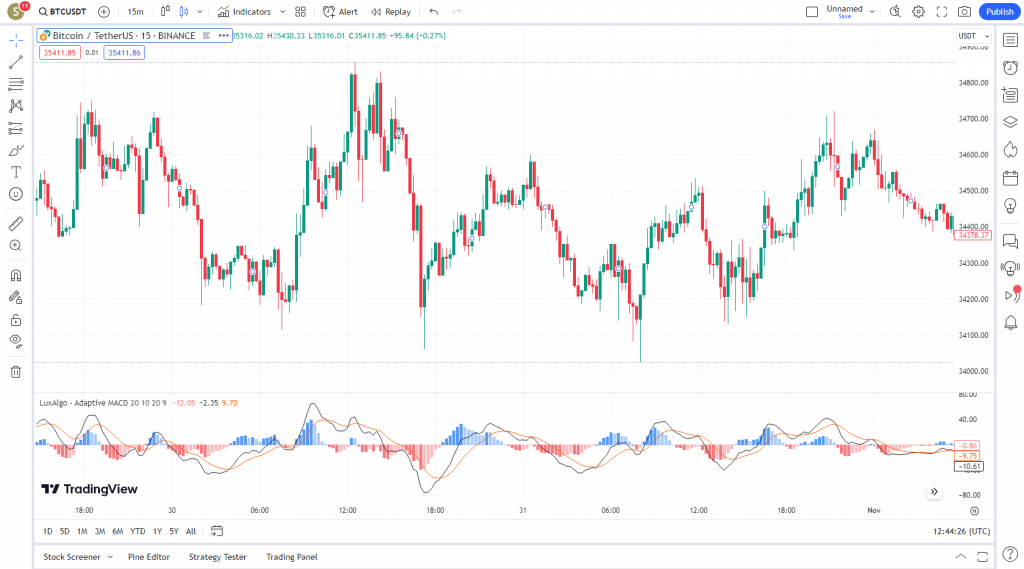Toggle stay in drawing mode

pyautogui.click(x=16, y=297)
